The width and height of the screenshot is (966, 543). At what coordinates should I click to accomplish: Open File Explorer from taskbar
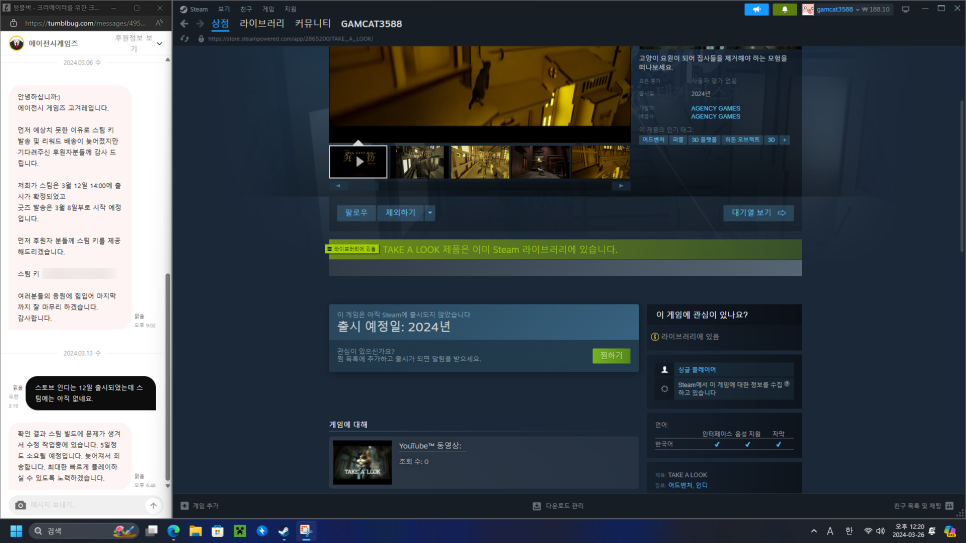click(x=195, y=531)
